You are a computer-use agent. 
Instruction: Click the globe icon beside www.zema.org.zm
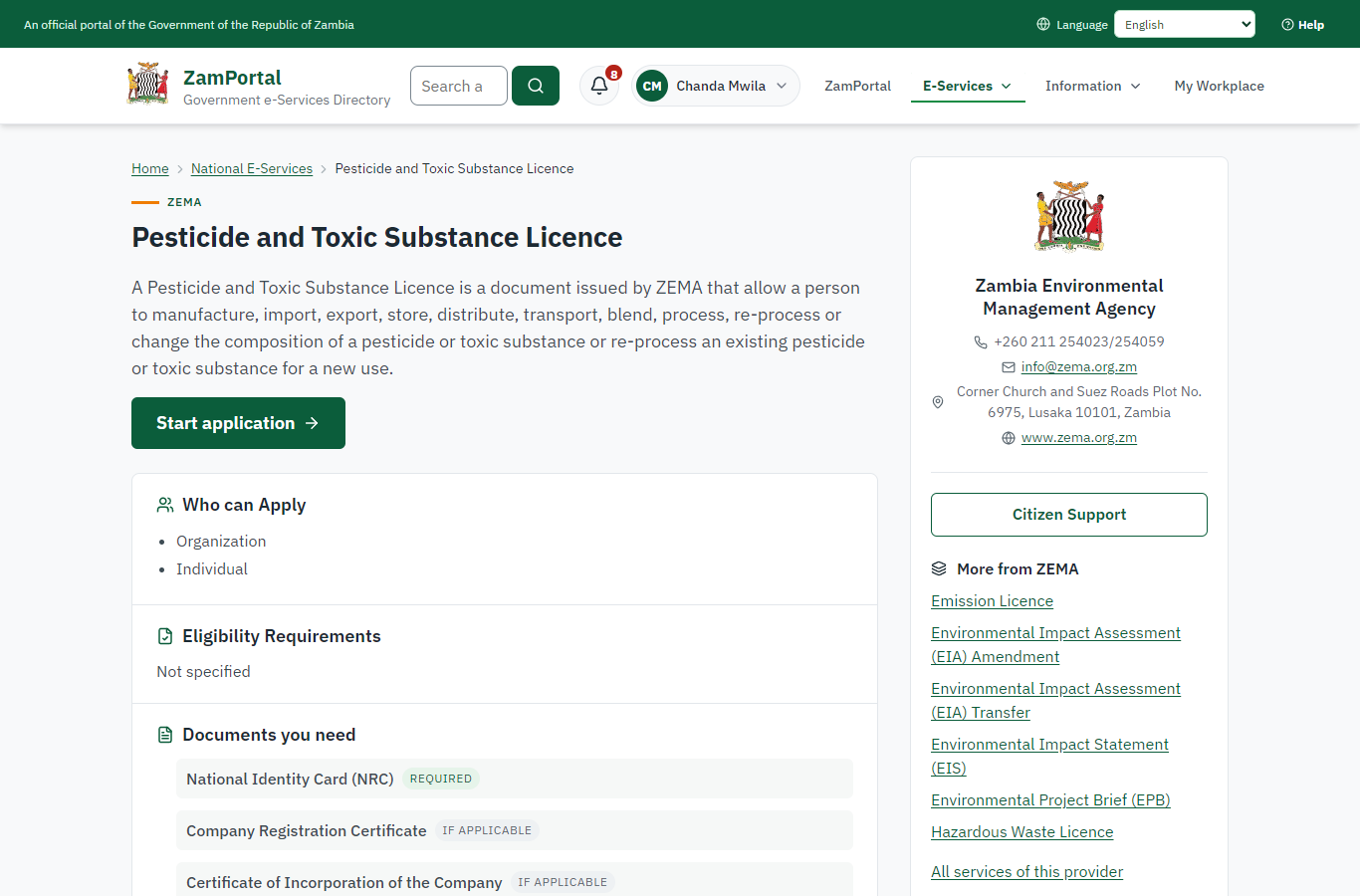tap(1009, 438)
